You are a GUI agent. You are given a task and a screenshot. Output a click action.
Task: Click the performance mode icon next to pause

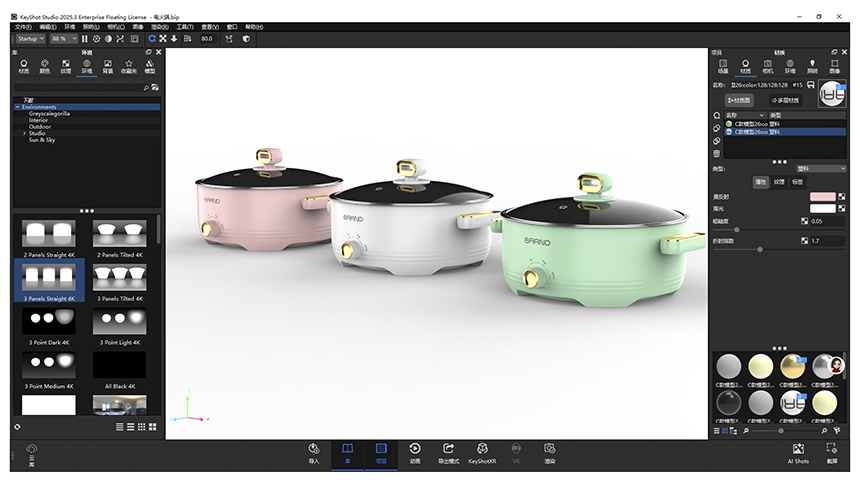point(97,39)
